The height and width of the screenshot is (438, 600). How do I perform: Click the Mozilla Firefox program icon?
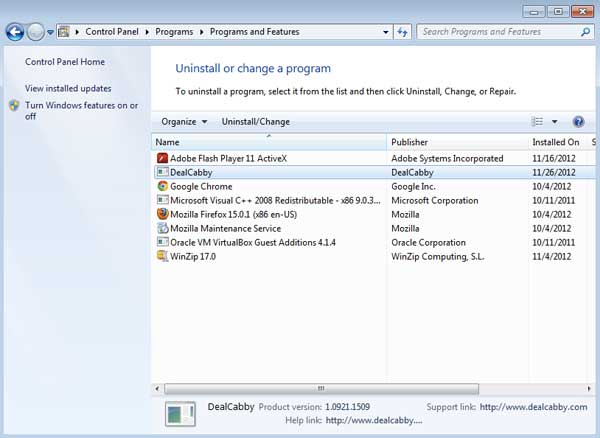point(162,214)
